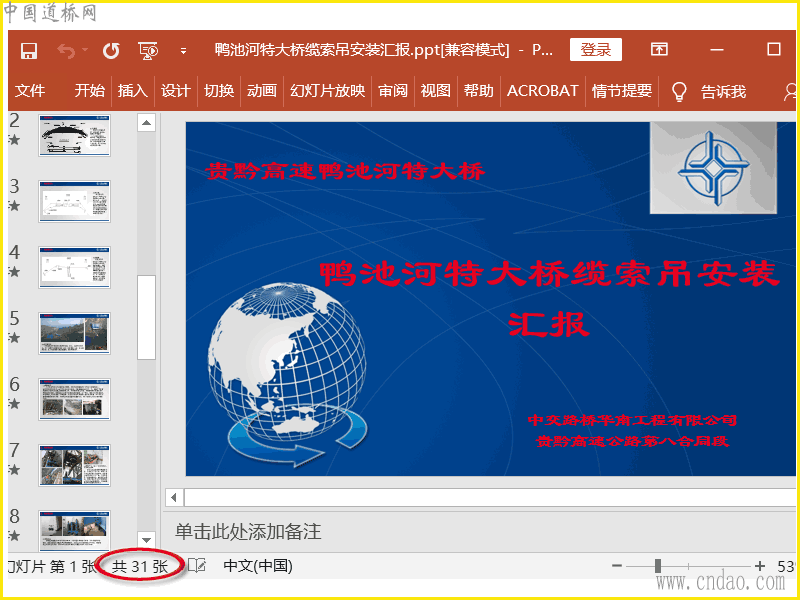800x600 pixels.
Task: Click 单击此处添加备注 notes field
Action: click(x=248, y=532)
